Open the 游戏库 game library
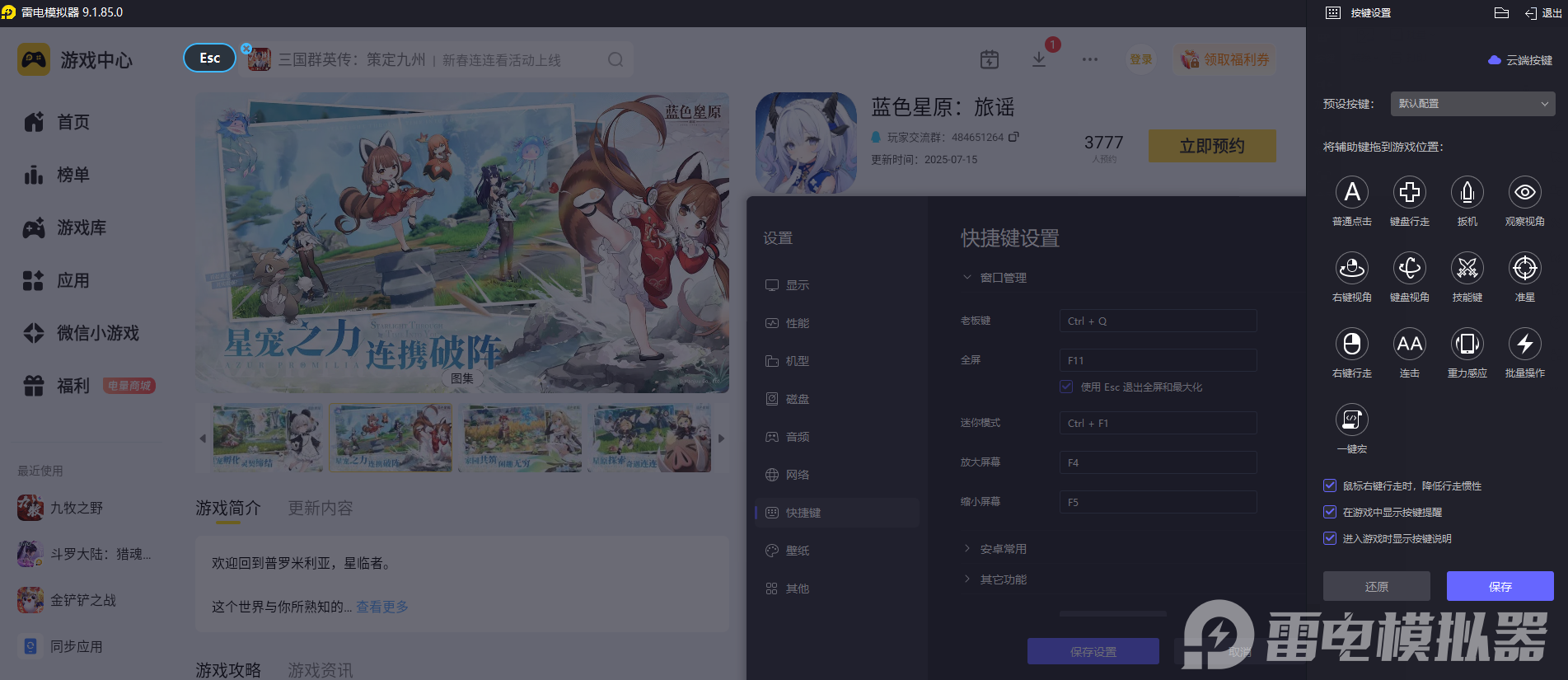This screenshot has height=680, width=1568. (x=65, y=227)
